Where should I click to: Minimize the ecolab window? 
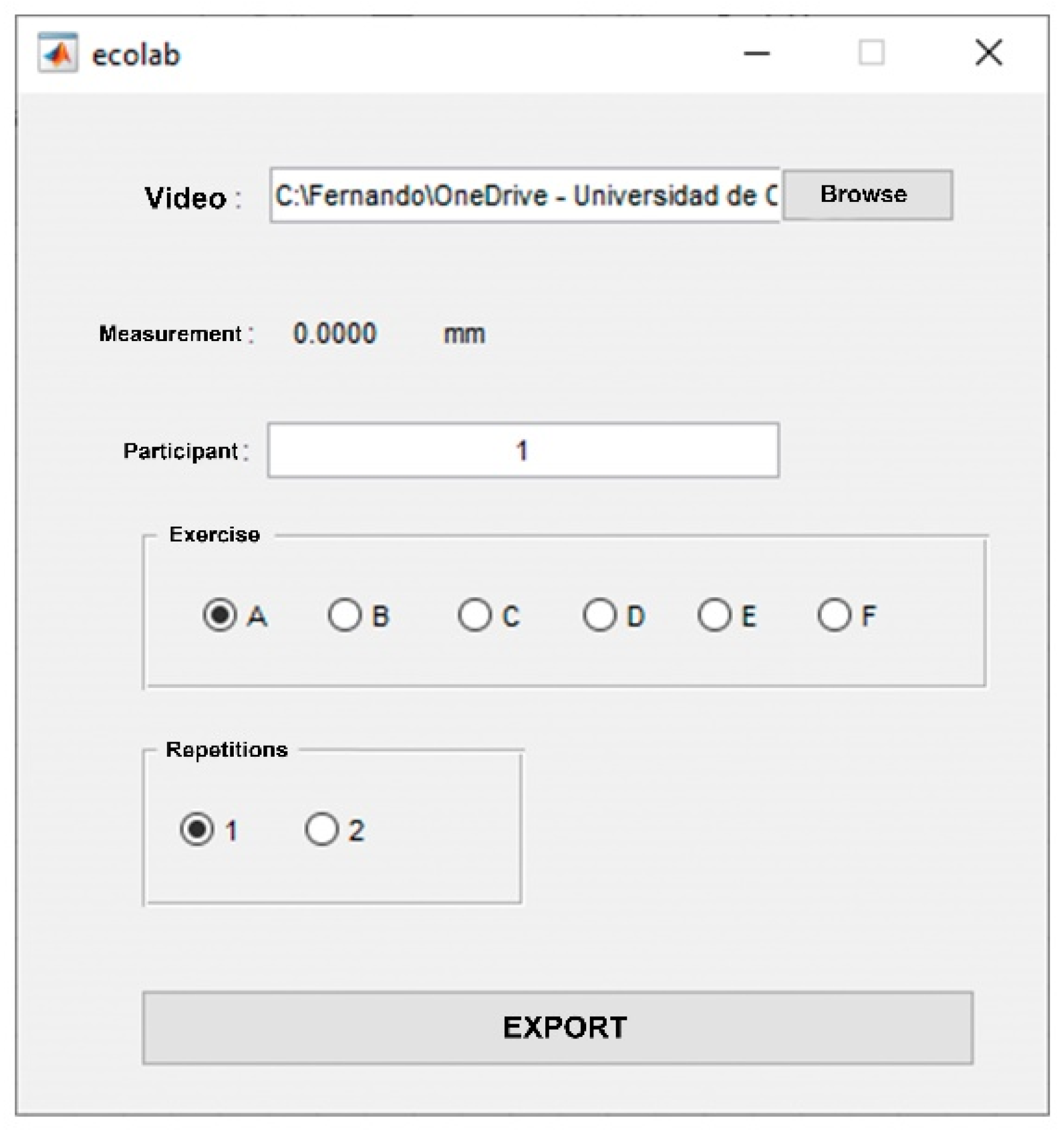click(x=756, y=54)
